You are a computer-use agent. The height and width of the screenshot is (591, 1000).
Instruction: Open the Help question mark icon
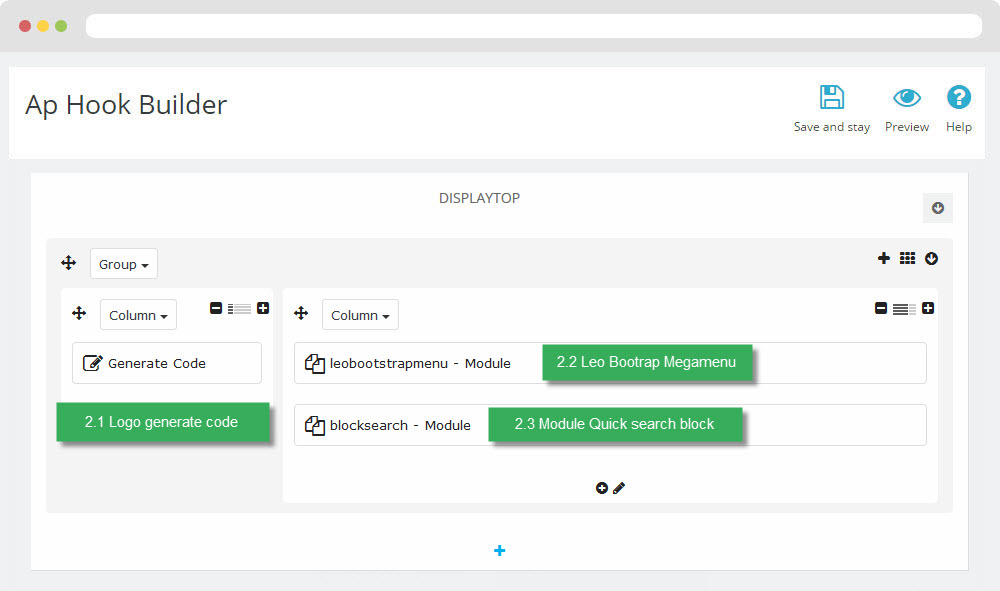click(959, 98)
